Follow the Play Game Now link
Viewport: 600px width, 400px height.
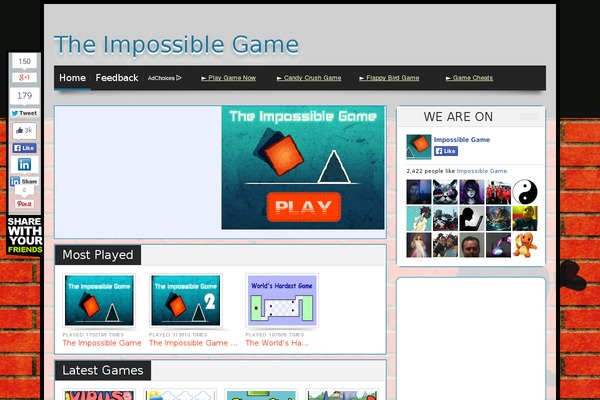coord(228,78)
